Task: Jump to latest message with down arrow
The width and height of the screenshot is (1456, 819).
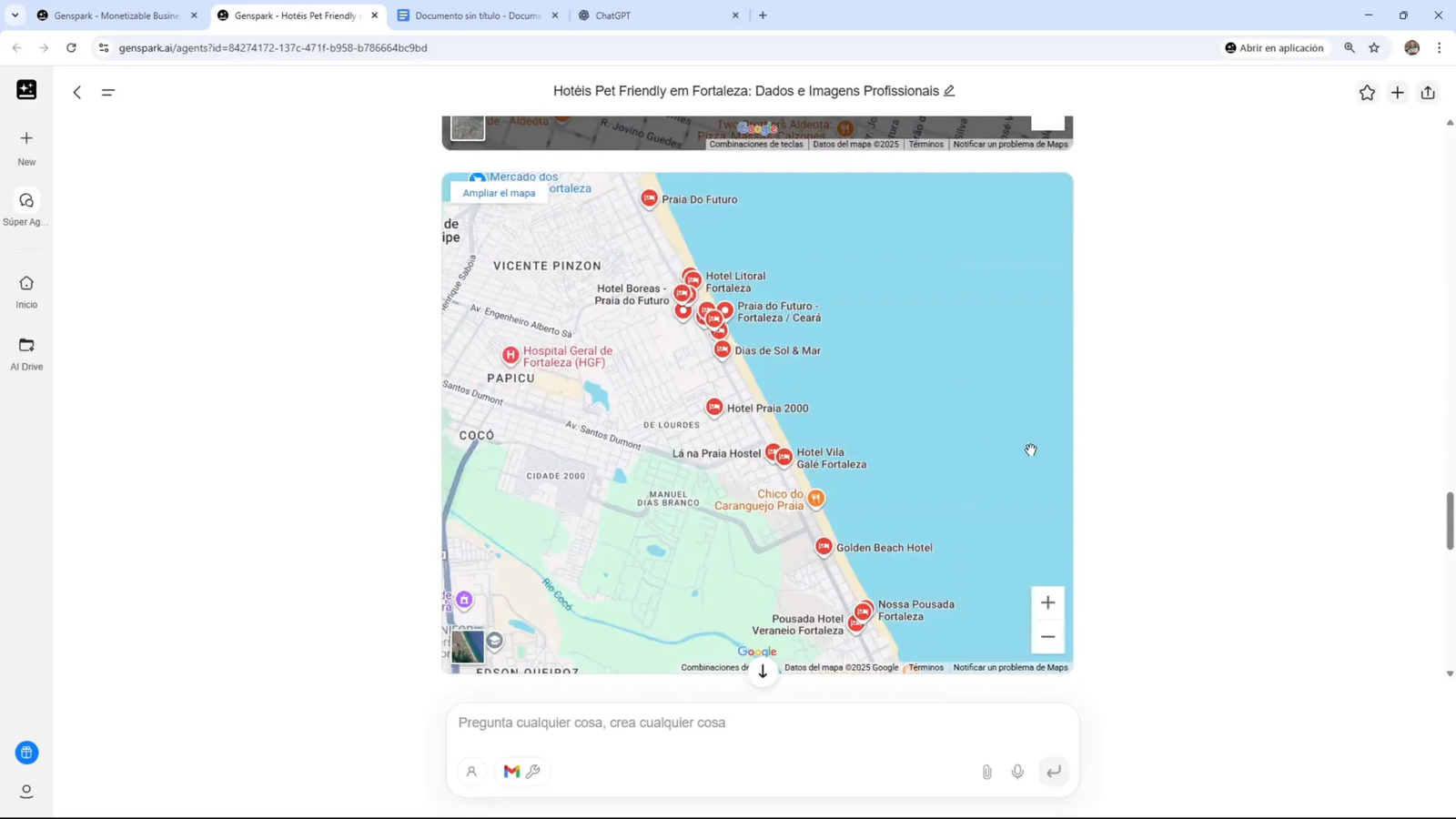Action: coord(763,672)
